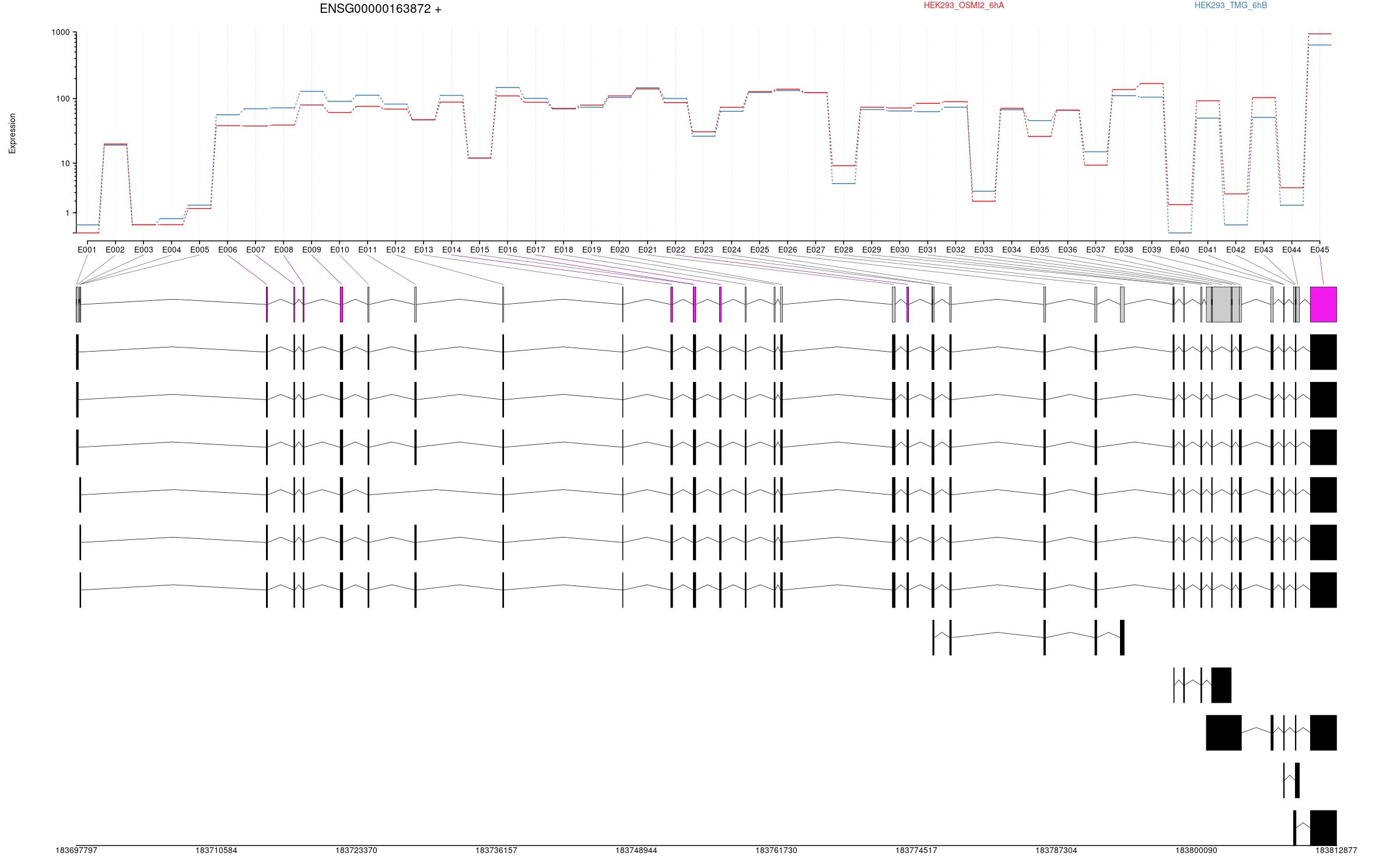Click exon label E033
This screenshot has width=1400, height=863.
coord(983,250)
